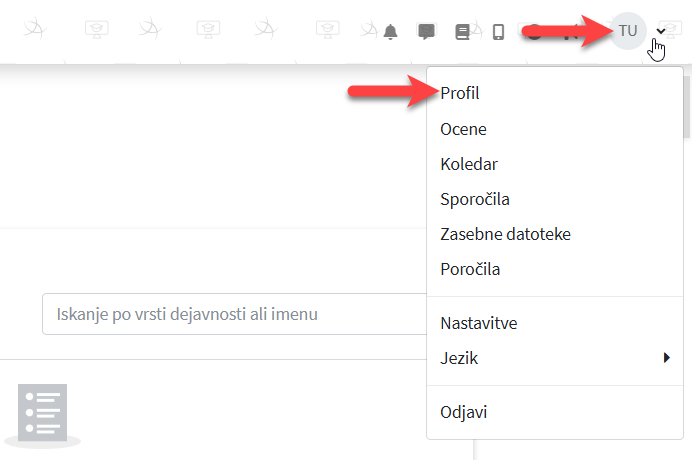
Task: Expand the Jezik language submenu arrow
Action: [x=666, y=358]
